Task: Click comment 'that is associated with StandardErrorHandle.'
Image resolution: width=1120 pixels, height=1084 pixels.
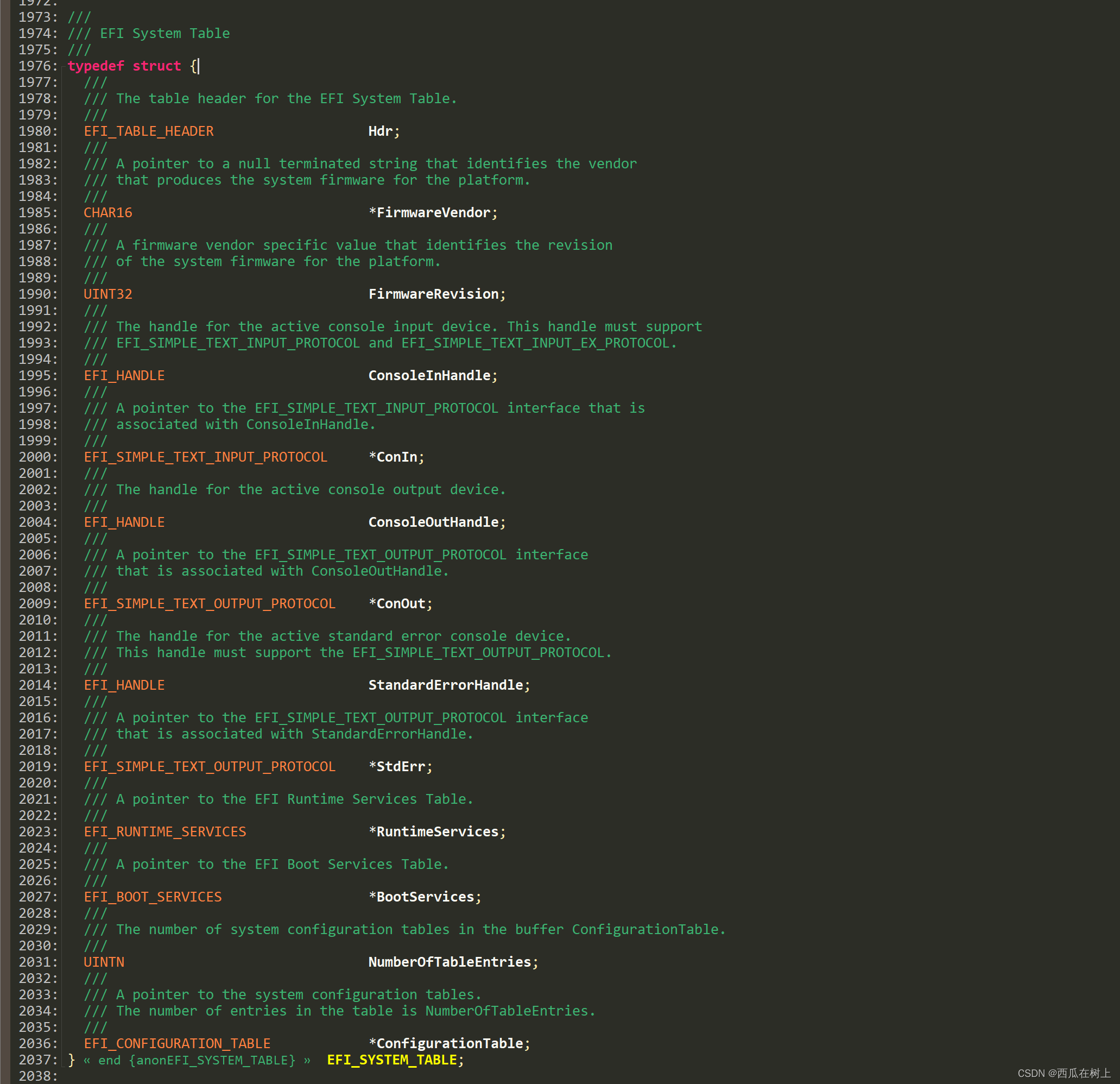Action: click(x=295, y=734)
